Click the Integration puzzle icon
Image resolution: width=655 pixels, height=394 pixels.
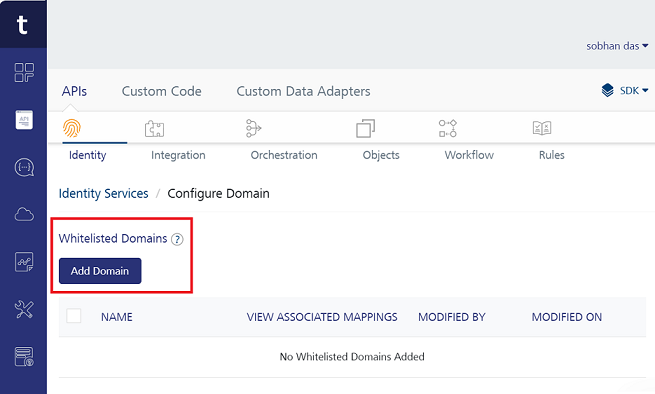[154, 129]
